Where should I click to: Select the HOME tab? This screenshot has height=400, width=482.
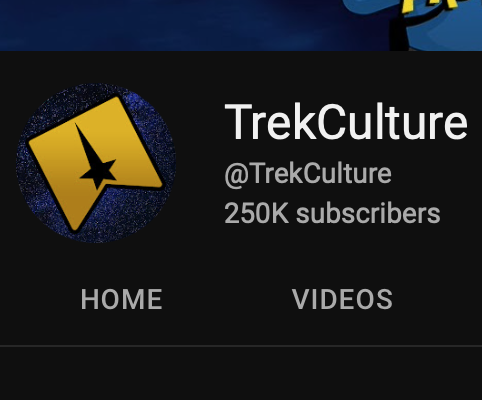[122, 299]
